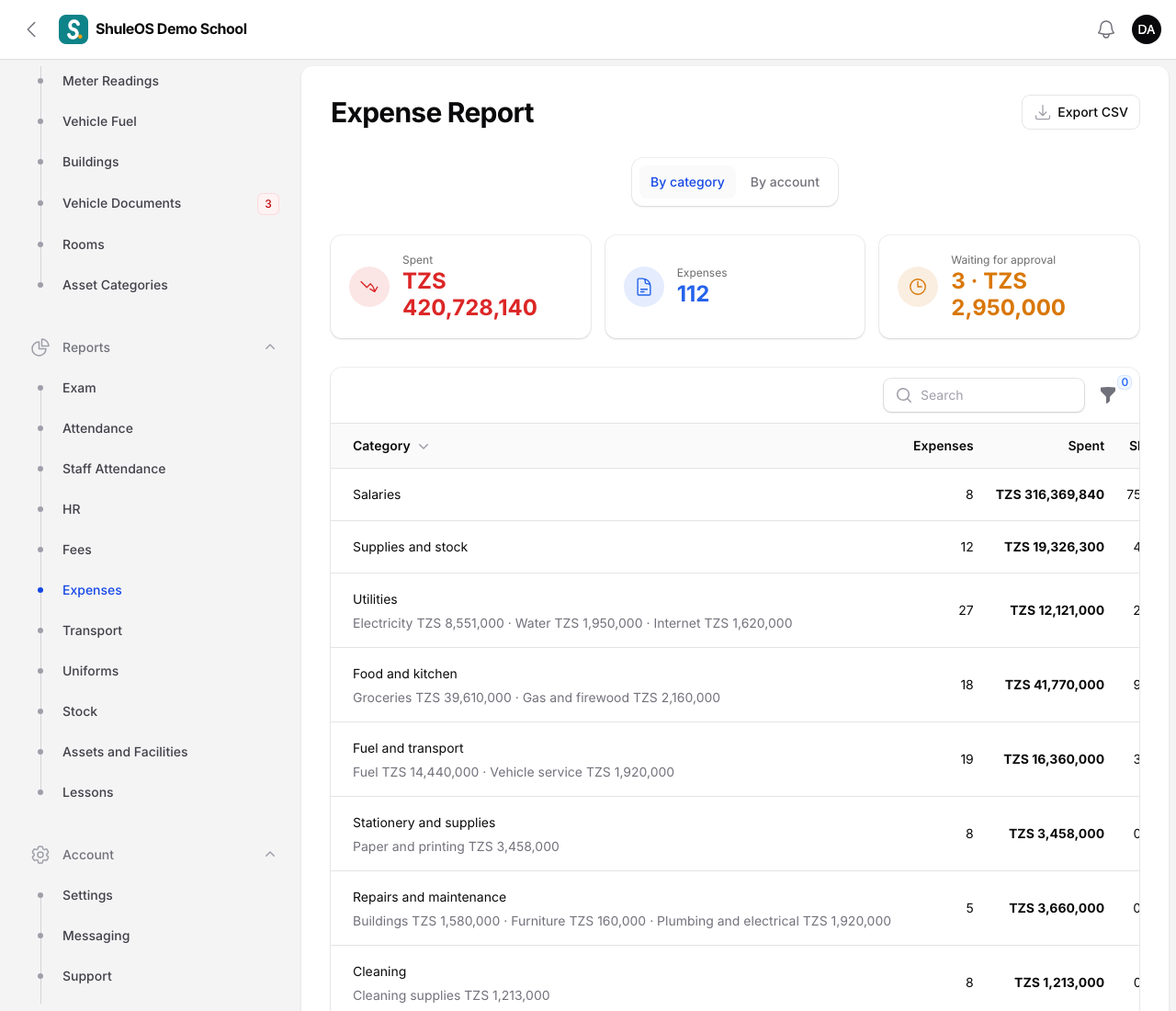Open Vehicle Fuel in sidebar
The width and height of the screenshot is (1176, 1011).
point(99,121)
